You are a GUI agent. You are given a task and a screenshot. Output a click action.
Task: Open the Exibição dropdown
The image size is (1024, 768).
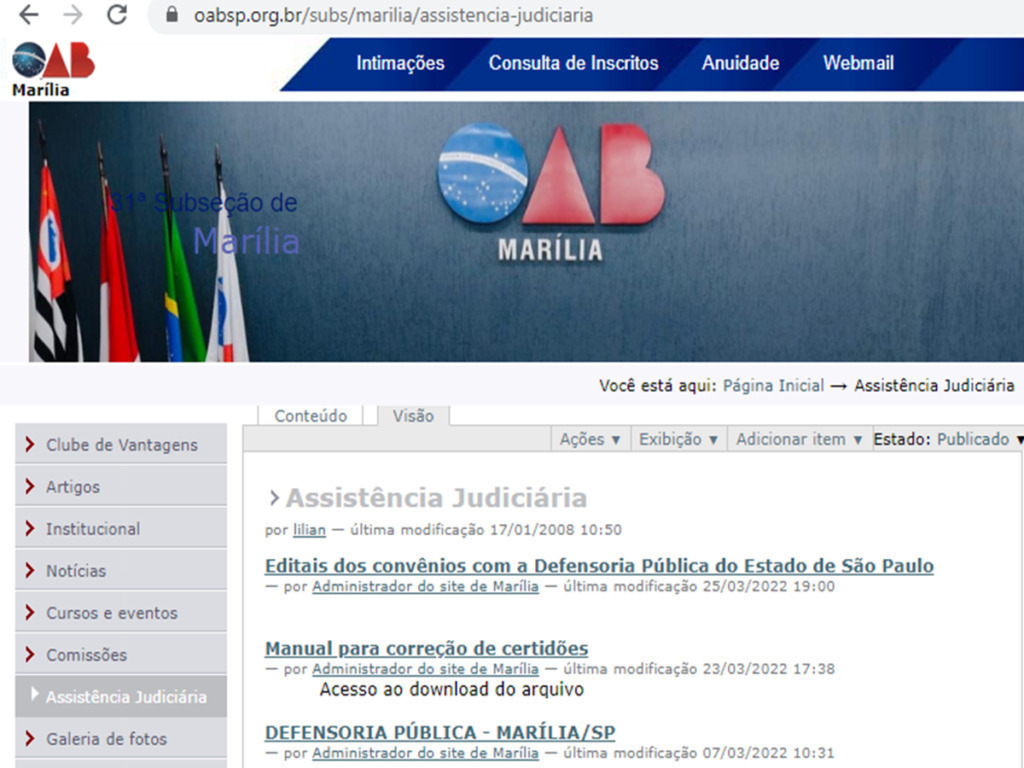click(x=678, y=438)
